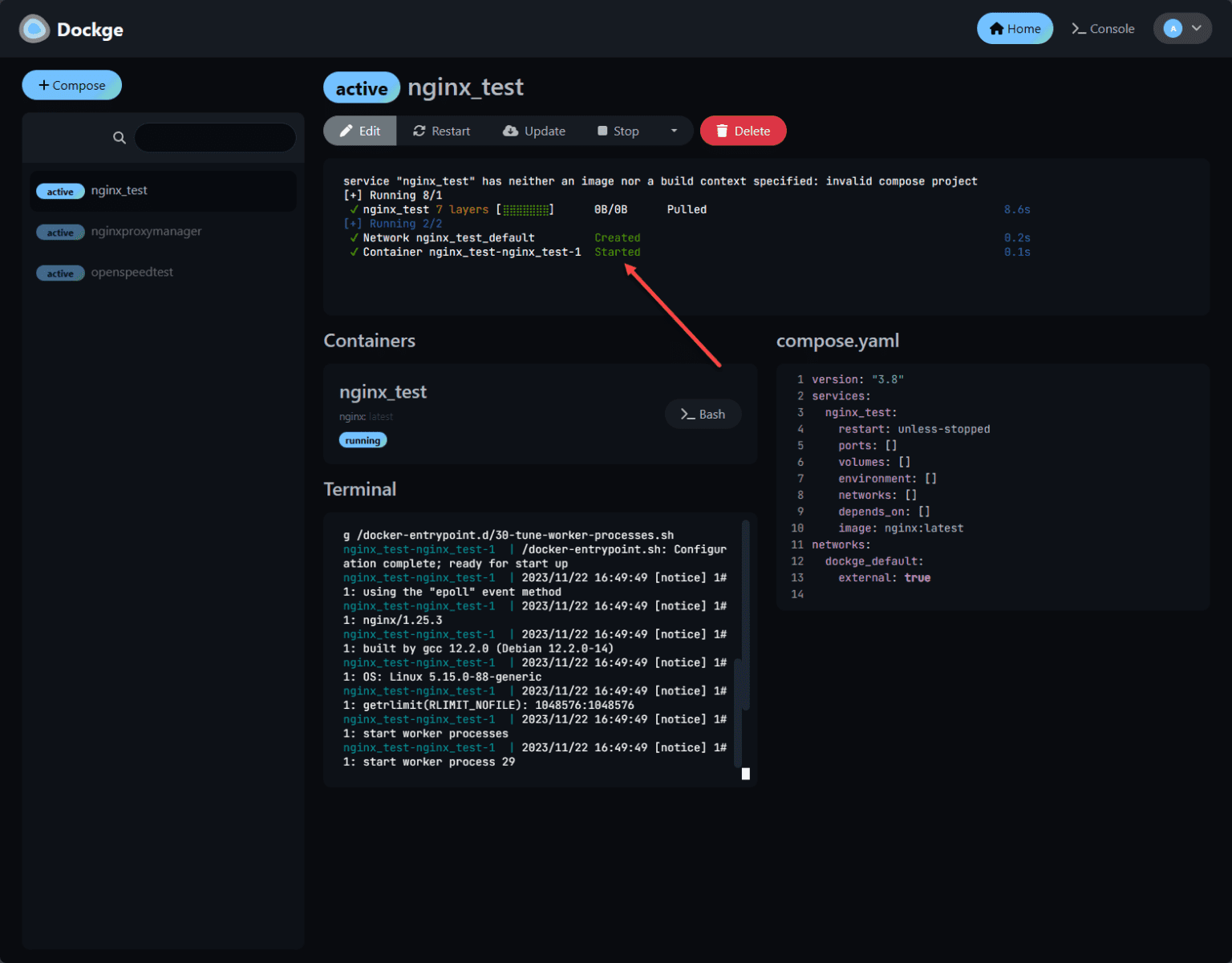This screenshot has height=963, width=1232.
Task: Create a new stack with the Compose button
Action: 71,84
